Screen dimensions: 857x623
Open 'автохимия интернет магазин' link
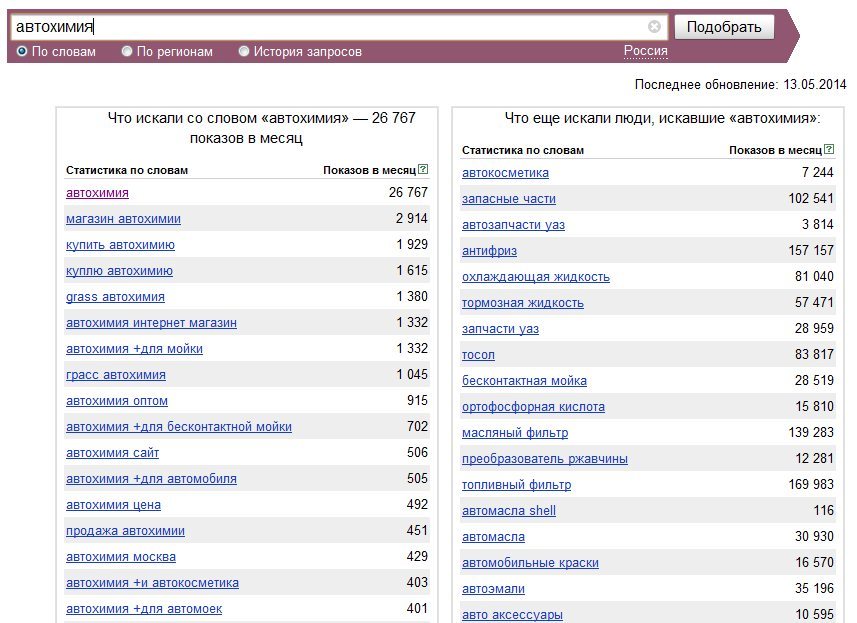pyautogui.click(x=151, y=323)
